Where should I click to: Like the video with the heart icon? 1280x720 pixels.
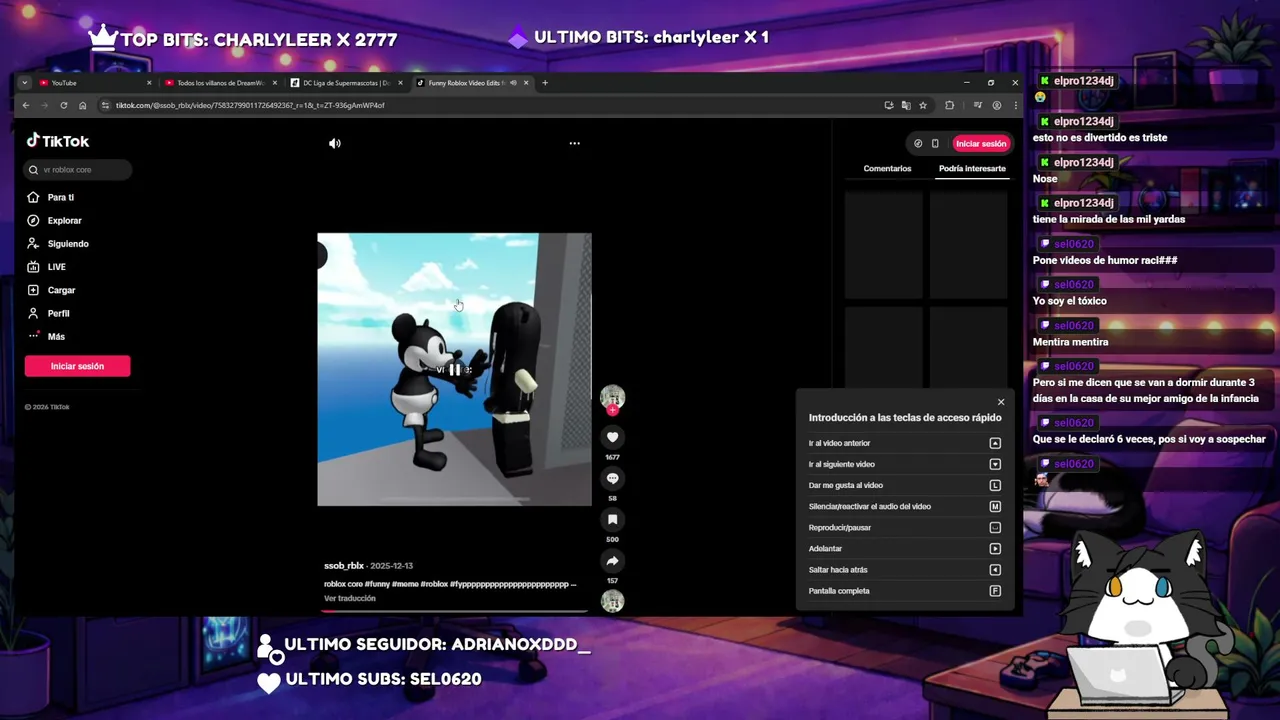point(612,437)
